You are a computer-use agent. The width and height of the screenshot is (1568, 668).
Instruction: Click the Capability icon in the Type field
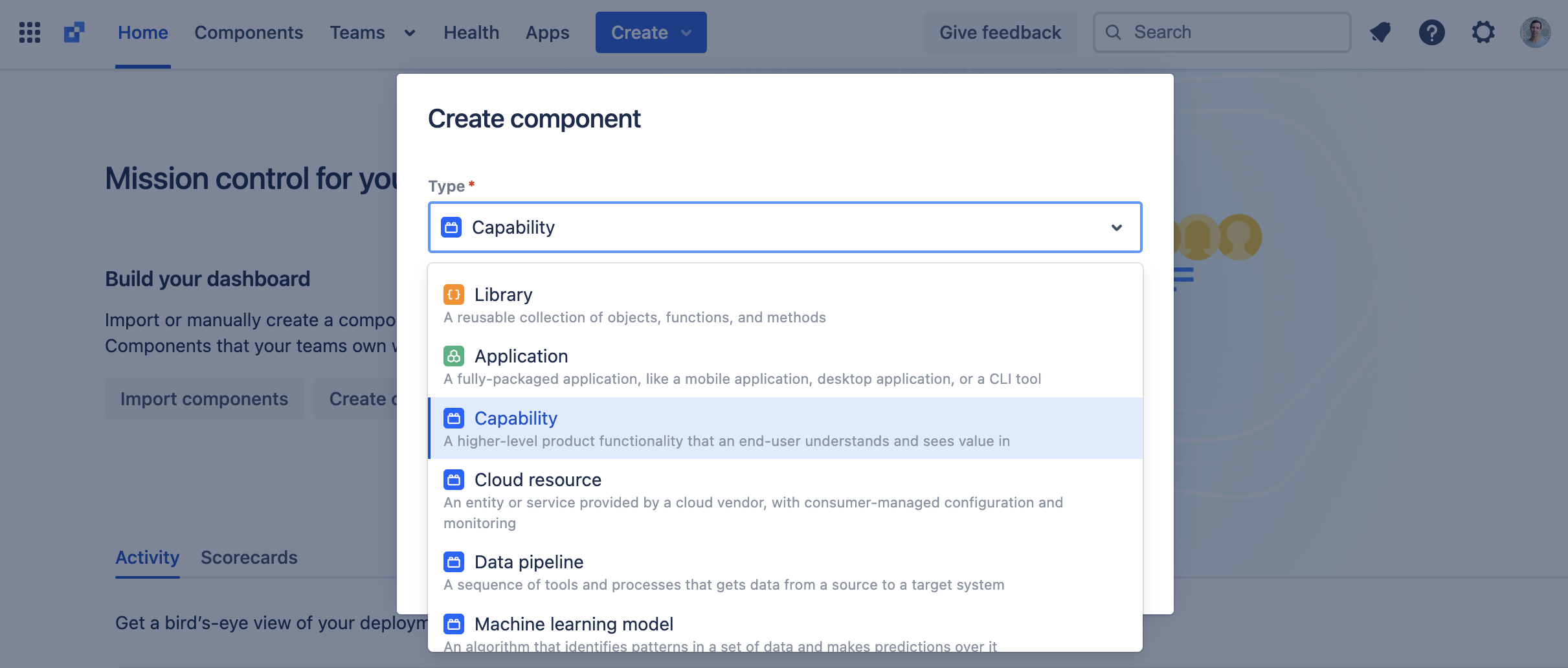pyautogui.click(x=451, y=227)
